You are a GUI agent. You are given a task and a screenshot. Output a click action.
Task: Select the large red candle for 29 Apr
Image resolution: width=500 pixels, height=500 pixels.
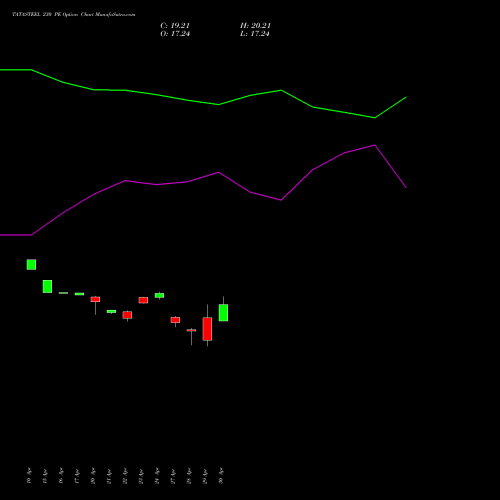tap(207, 329)
